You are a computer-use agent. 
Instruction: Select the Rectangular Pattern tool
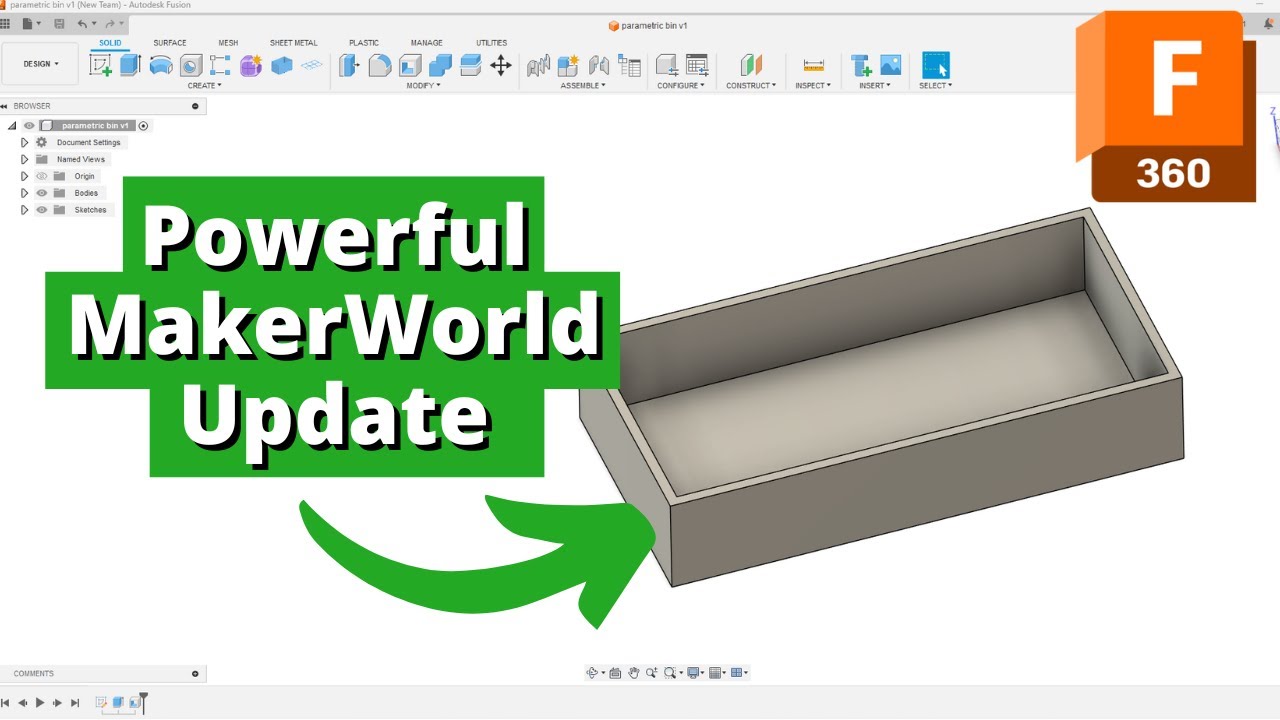pyautogui.click(x=220, y=66)
